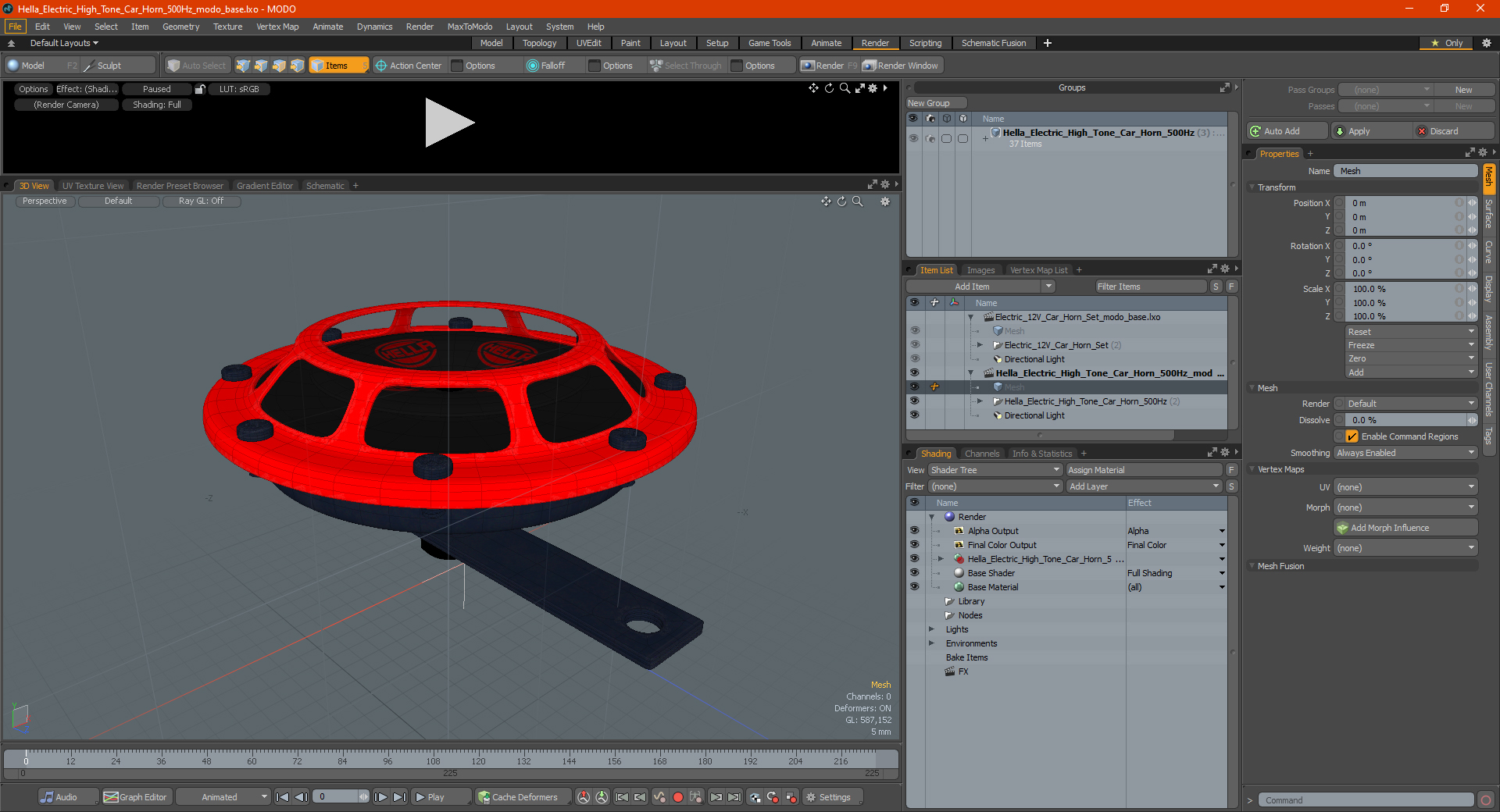Open the Geometry menu
The image size is (1500, 812).
pyautogui.click(x=181, y=27)
